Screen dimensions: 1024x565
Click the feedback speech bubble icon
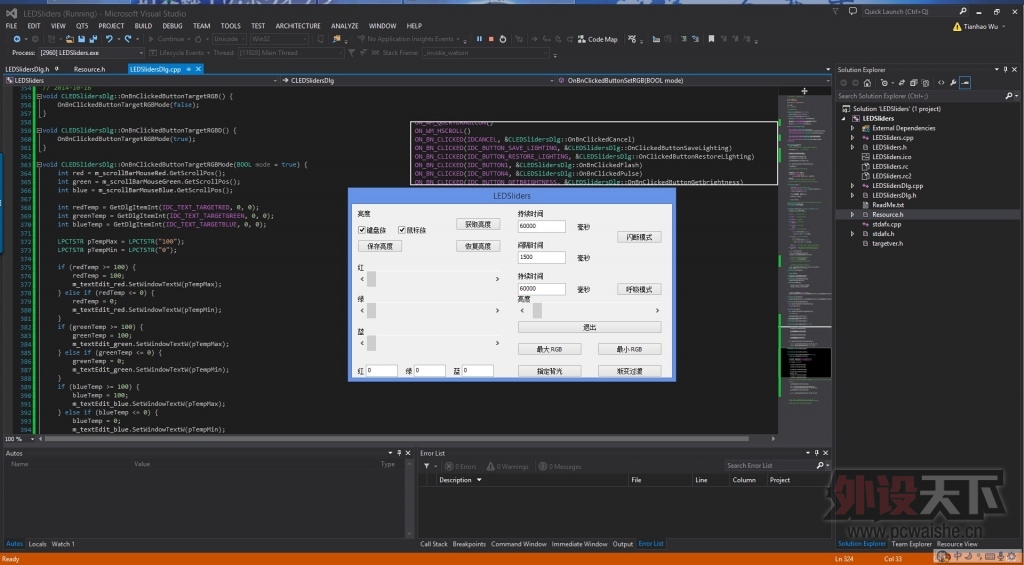852,12
